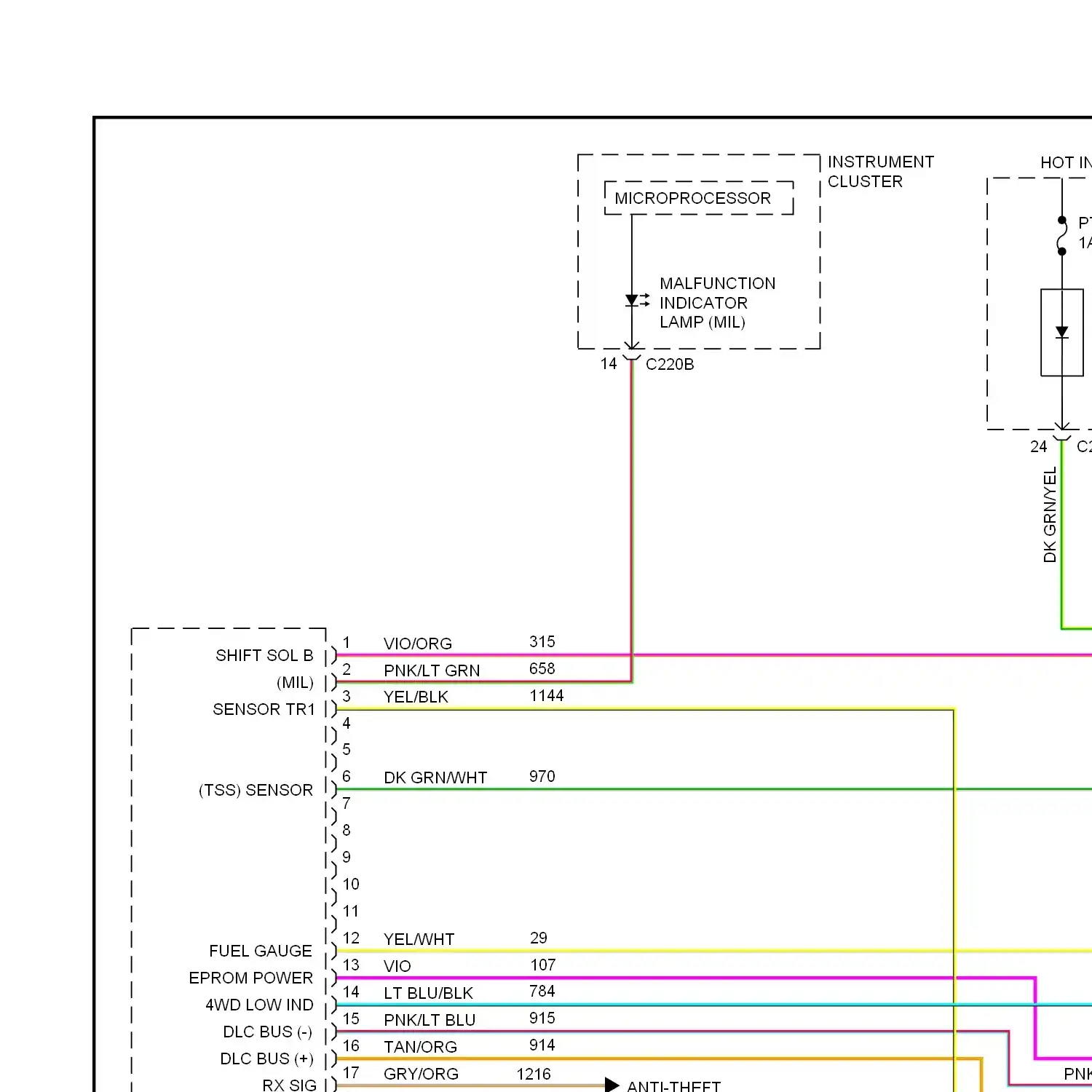Image resolution: width=1092 pixels, height=1092 pixels.
Task: Click the FUEL GAUGE pin label
Action: tap(261, 951)
